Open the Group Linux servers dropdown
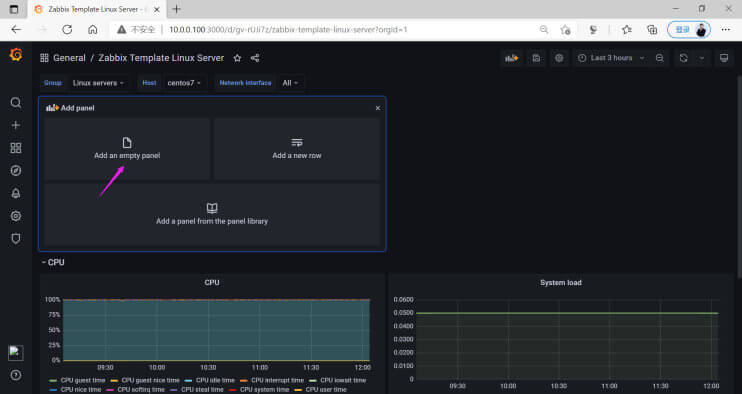 click(x=98, y=83)
